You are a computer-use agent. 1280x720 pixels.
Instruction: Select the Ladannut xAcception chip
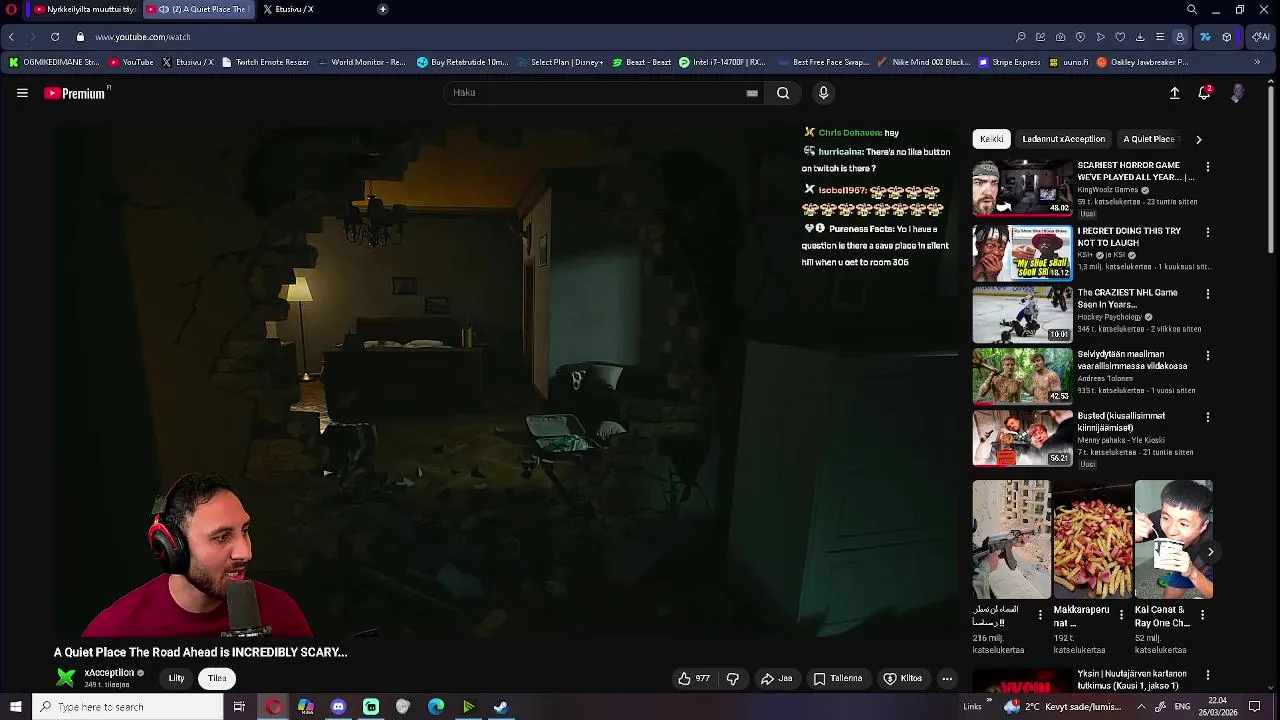[x=1063, y=139]
